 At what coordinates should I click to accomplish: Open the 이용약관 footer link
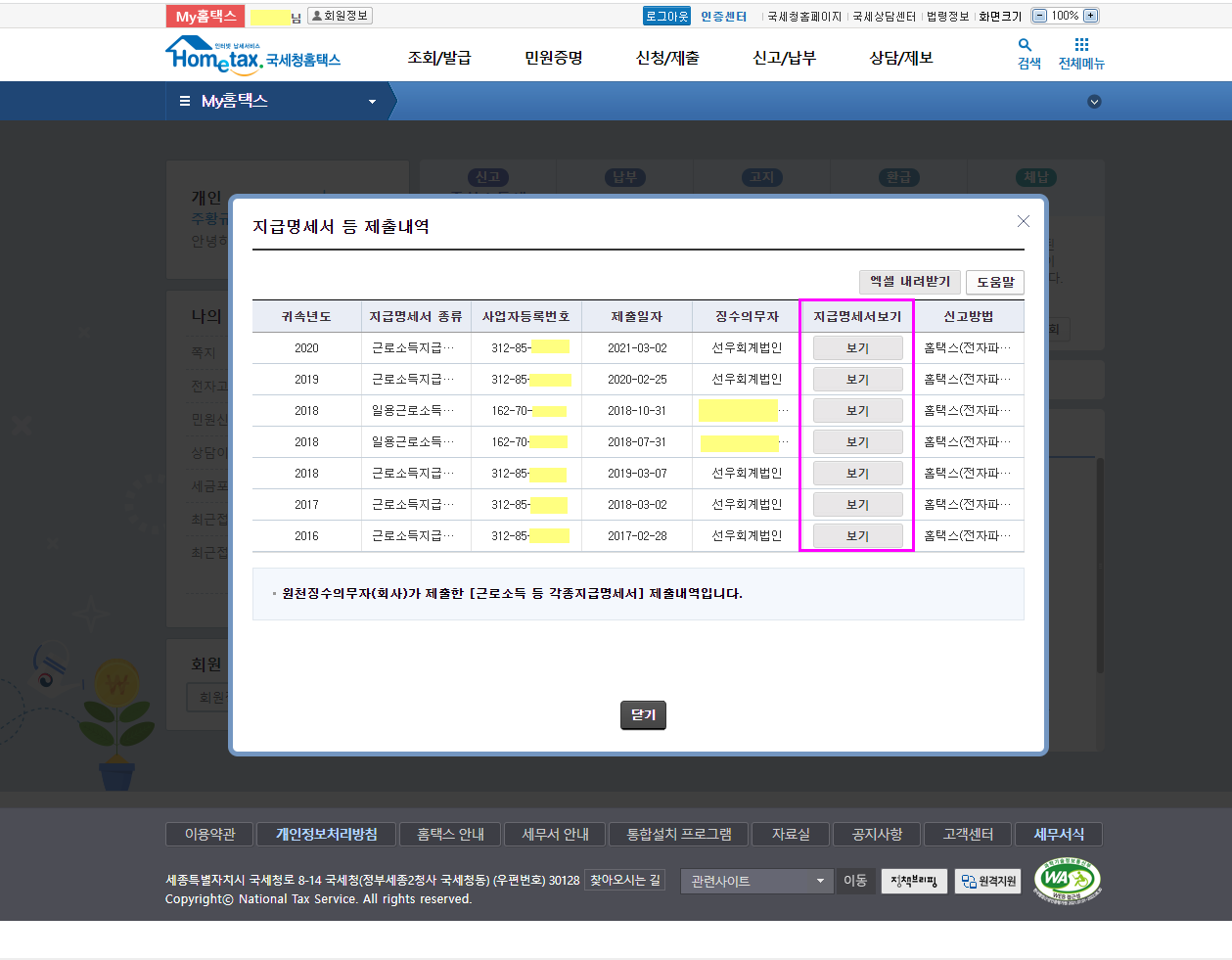coord(209,835)
